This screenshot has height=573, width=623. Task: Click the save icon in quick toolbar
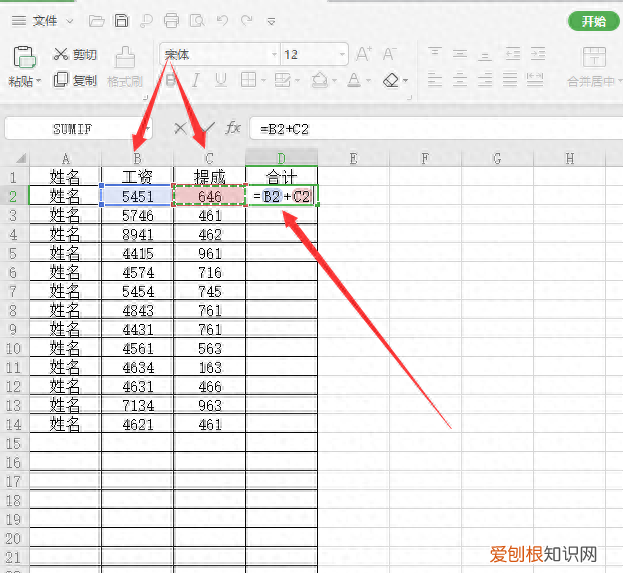click(x=121, y=20)
